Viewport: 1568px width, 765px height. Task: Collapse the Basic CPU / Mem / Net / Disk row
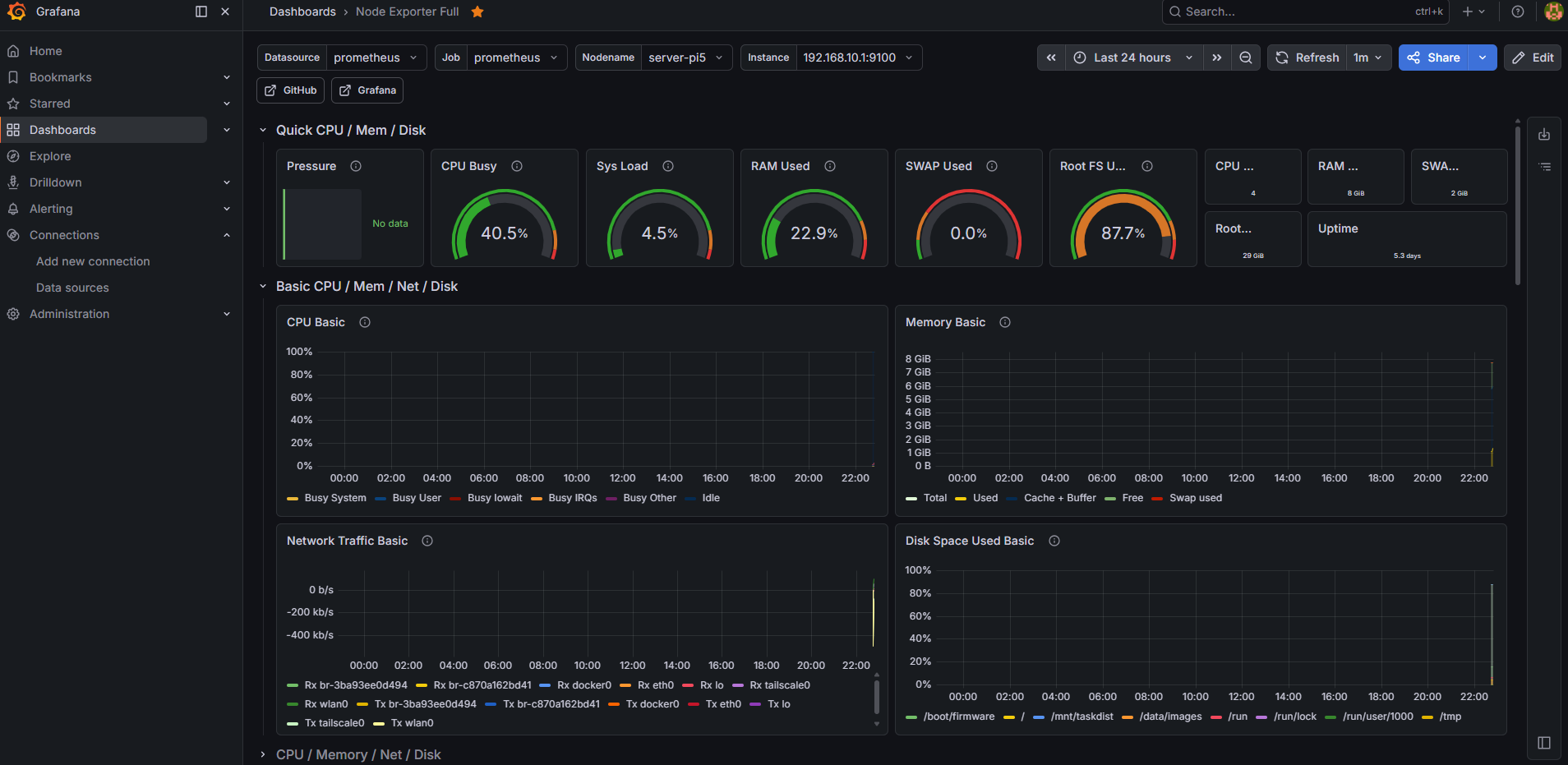click(x=263, y=286)
